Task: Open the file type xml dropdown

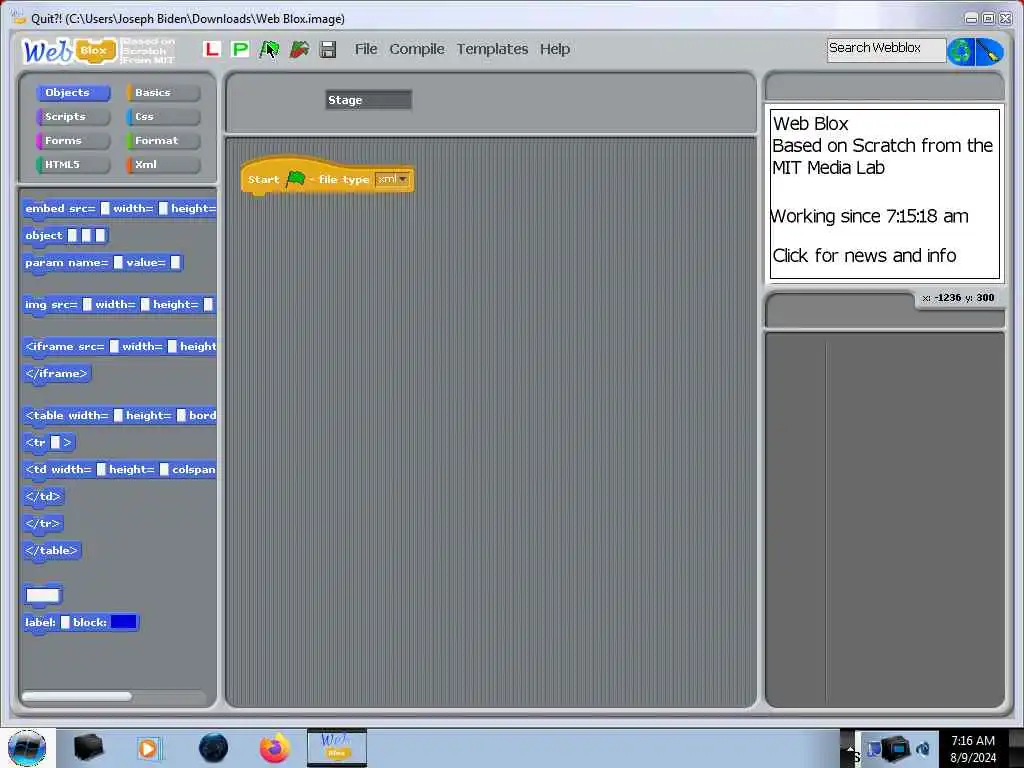Action: 392,179
